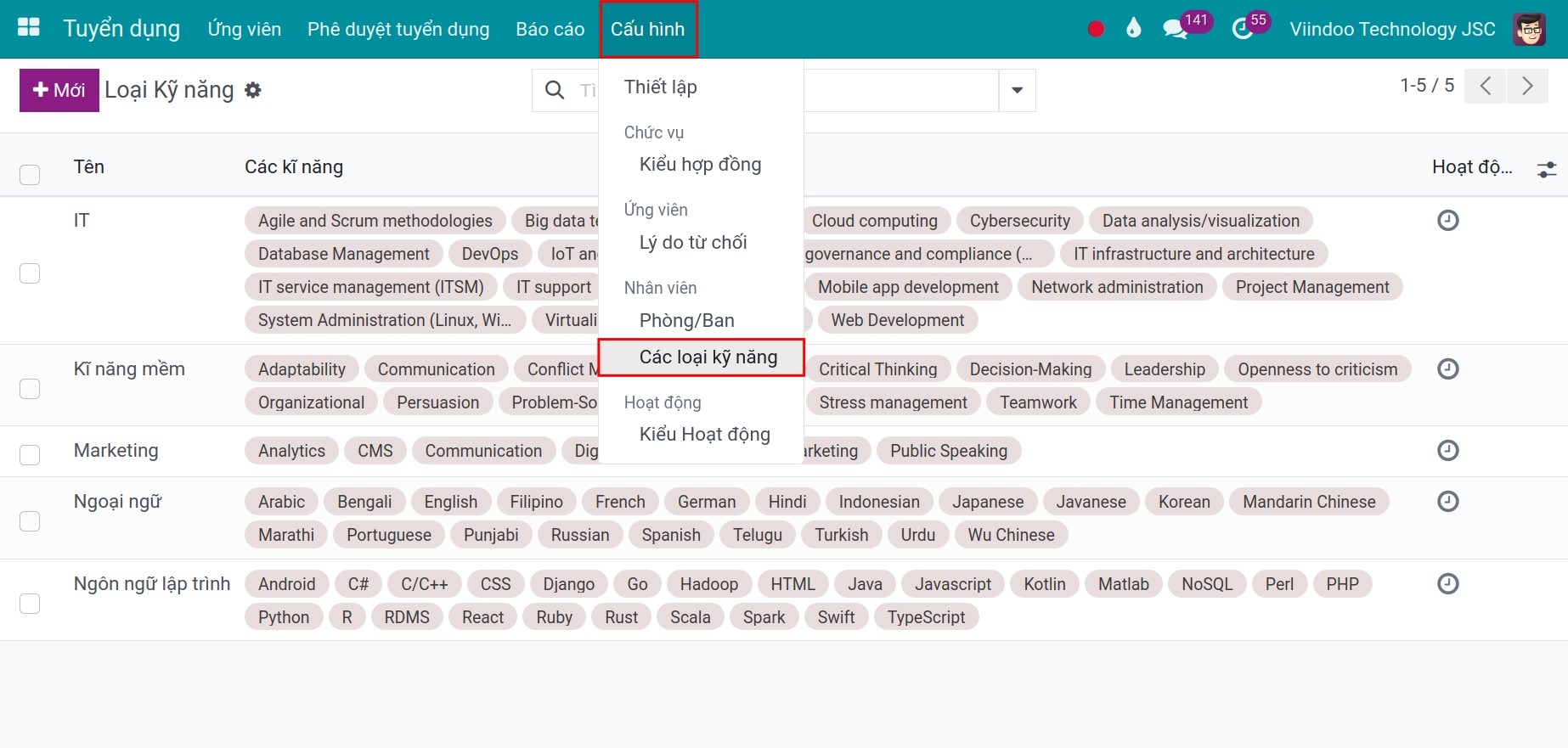The image size is (1568, 748).
Task: Go to the next page arrow
Action: point(1526,86)
